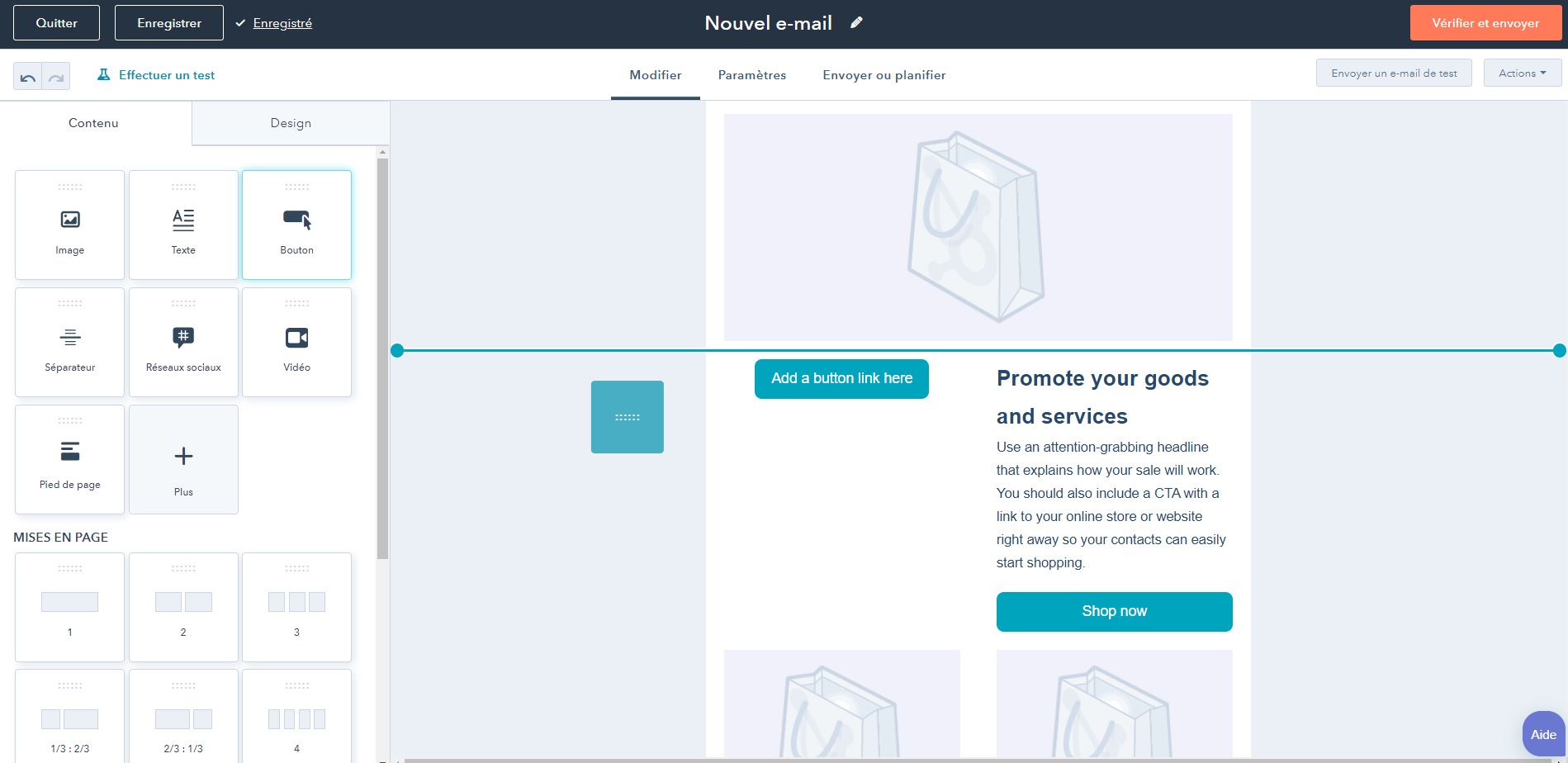The height and width of the screenshot is (763, 1568).
Task: Select the Texte content module
Action: (x=183, y=225)
